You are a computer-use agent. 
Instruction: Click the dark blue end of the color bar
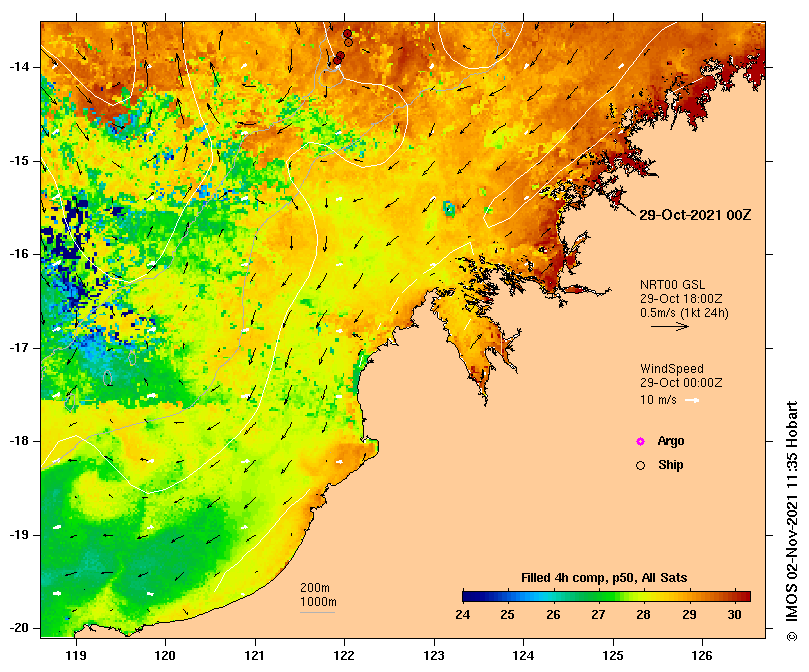pyautogui.click(x=470, y=597)
